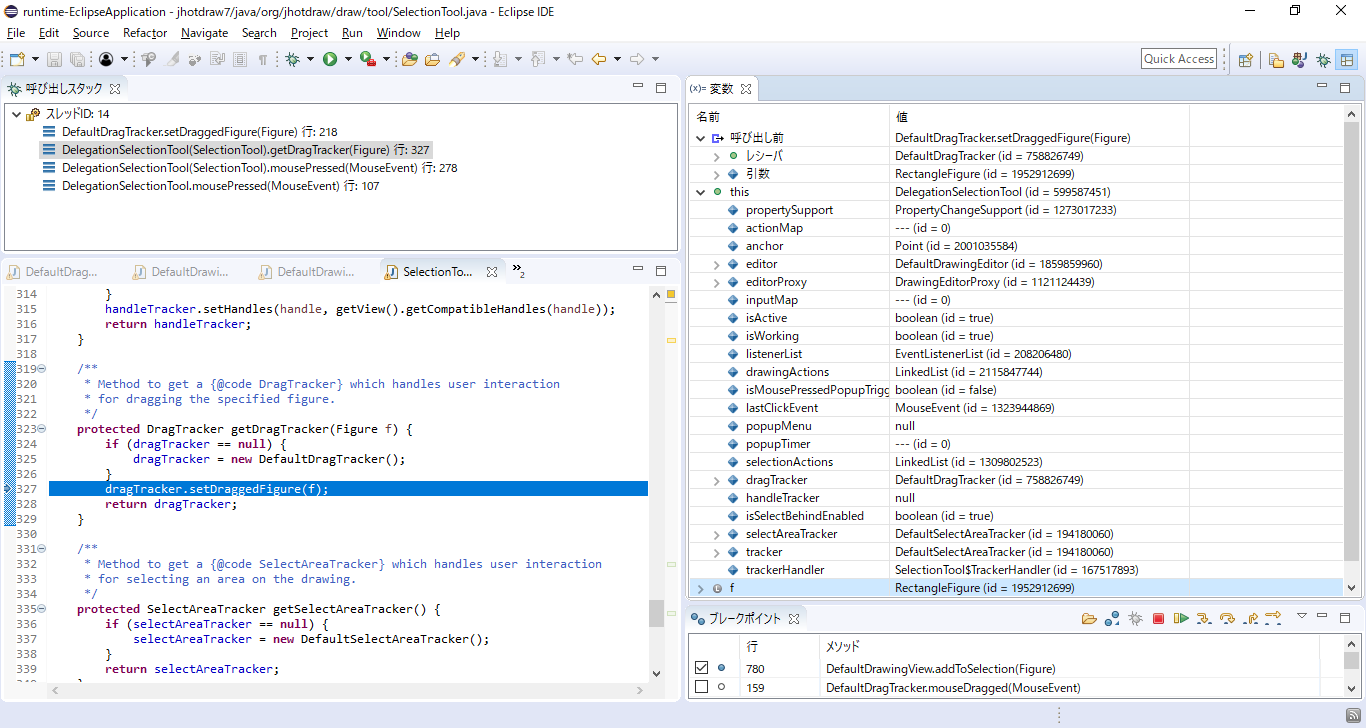The height and width of the screenshot is (728, 1366).
Task: Click the blue circles icon in breakpoints toolbar
Action: pos(1111,619)
